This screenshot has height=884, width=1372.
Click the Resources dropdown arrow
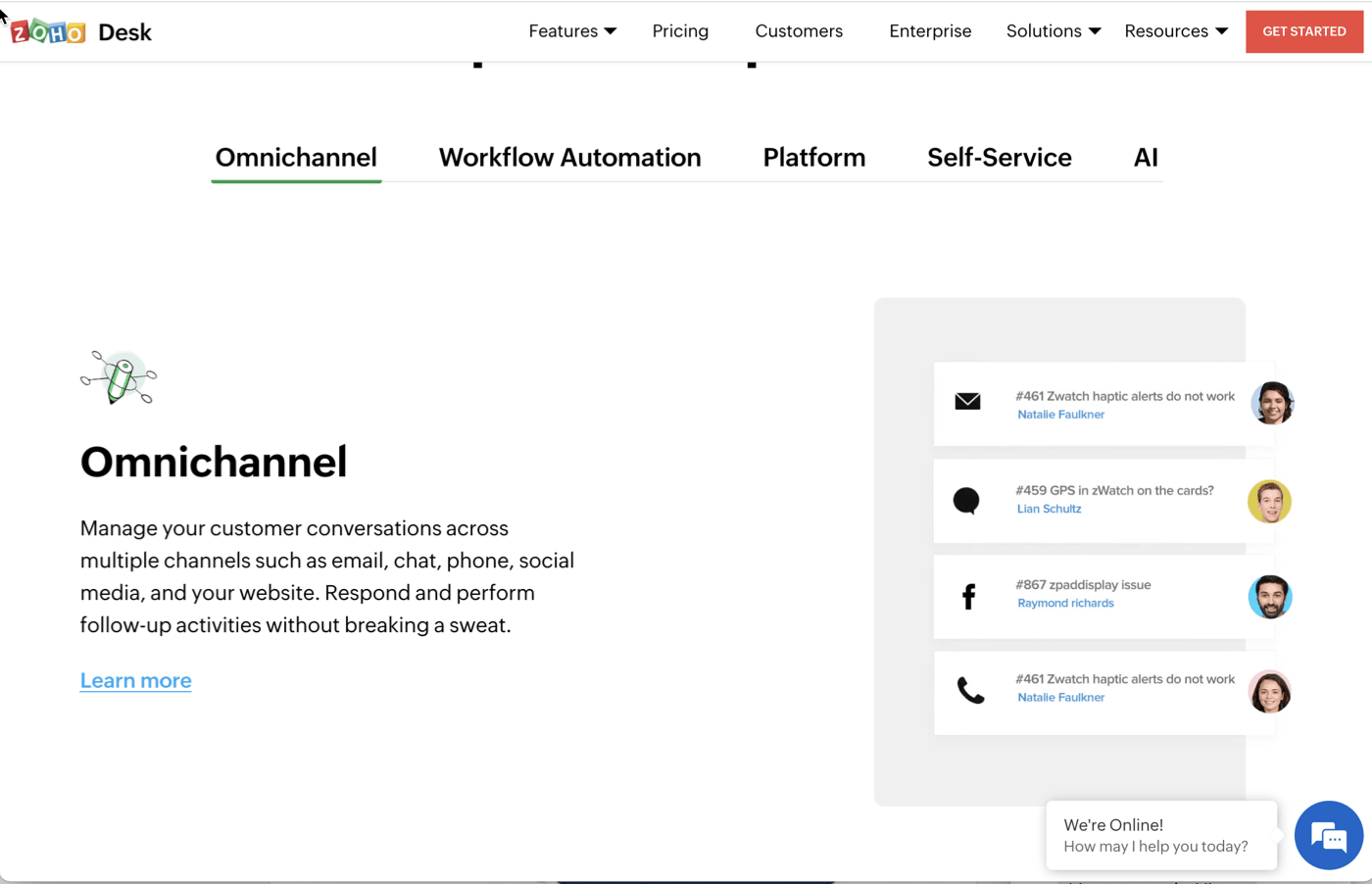[1221, 31]
